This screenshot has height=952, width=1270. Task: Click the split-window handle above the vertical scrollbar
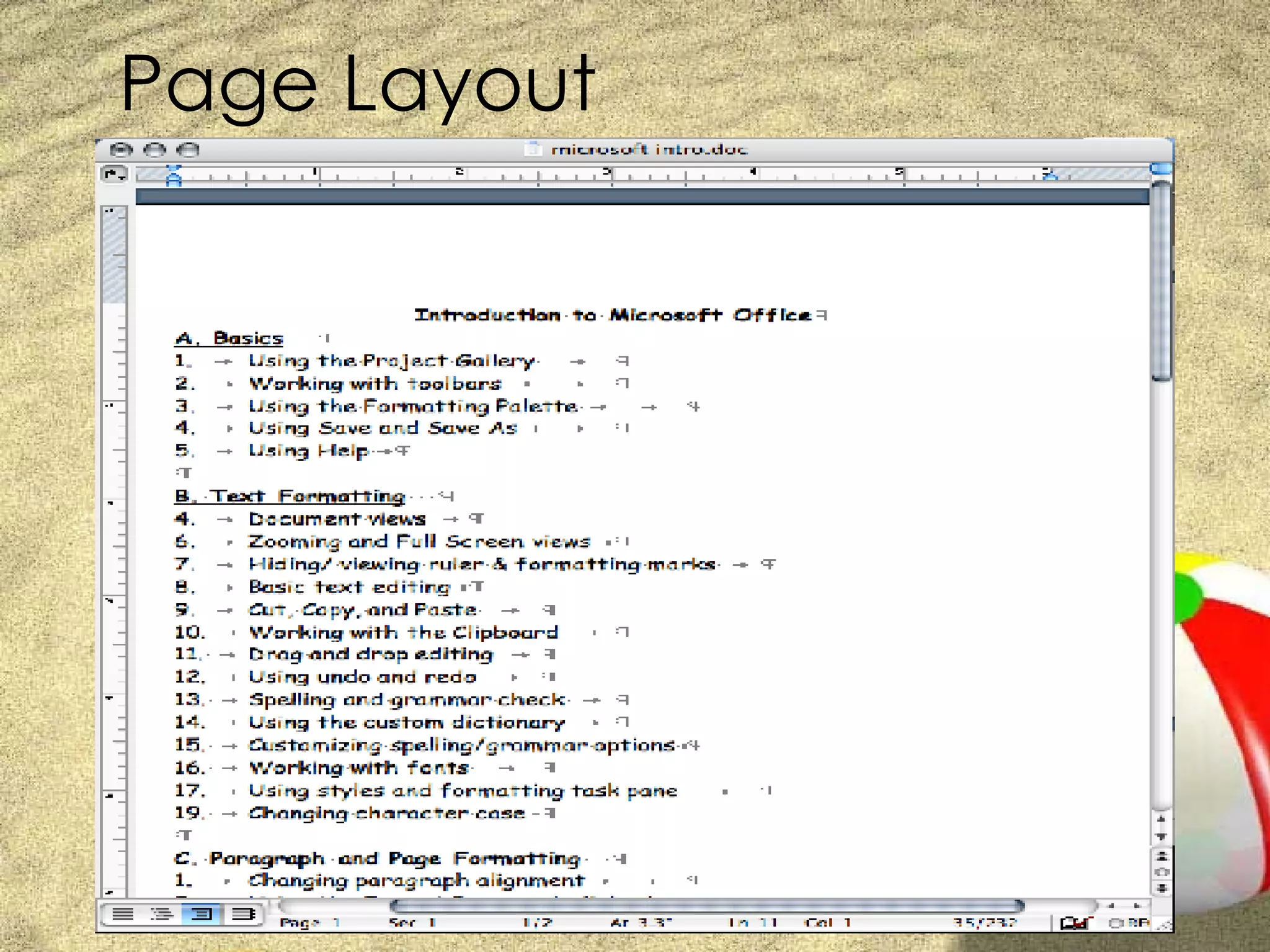(x=1161, y=169)
